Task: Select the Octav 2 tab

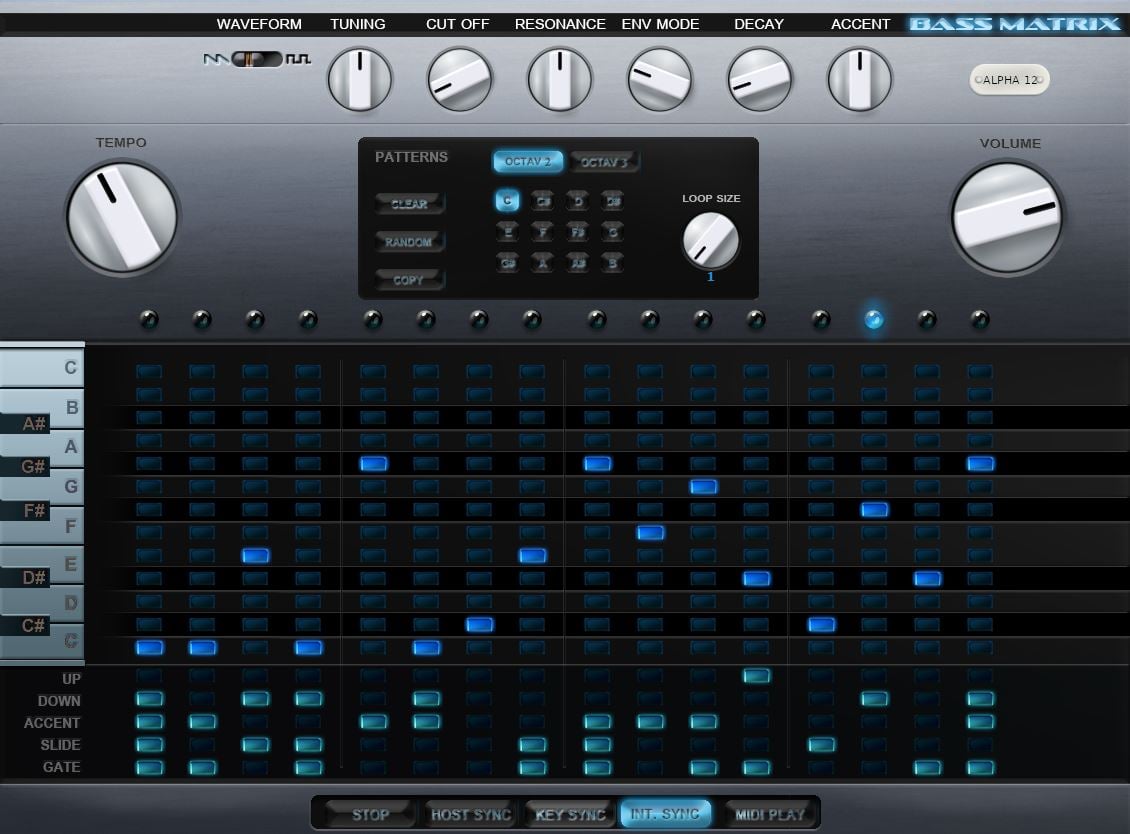Action: [x=527, y=162]
